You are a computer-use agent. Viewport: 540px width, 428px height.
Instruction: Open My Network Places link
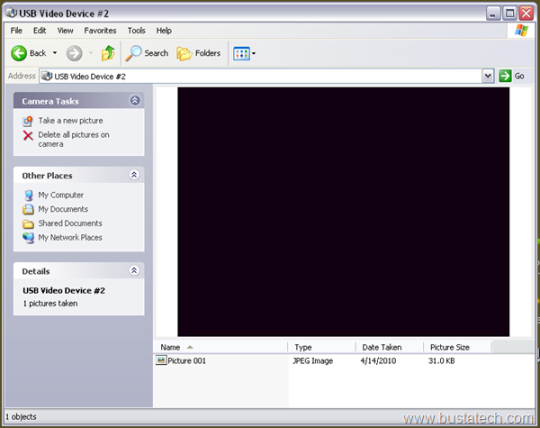pyautogui.click(x=70, y=237)
